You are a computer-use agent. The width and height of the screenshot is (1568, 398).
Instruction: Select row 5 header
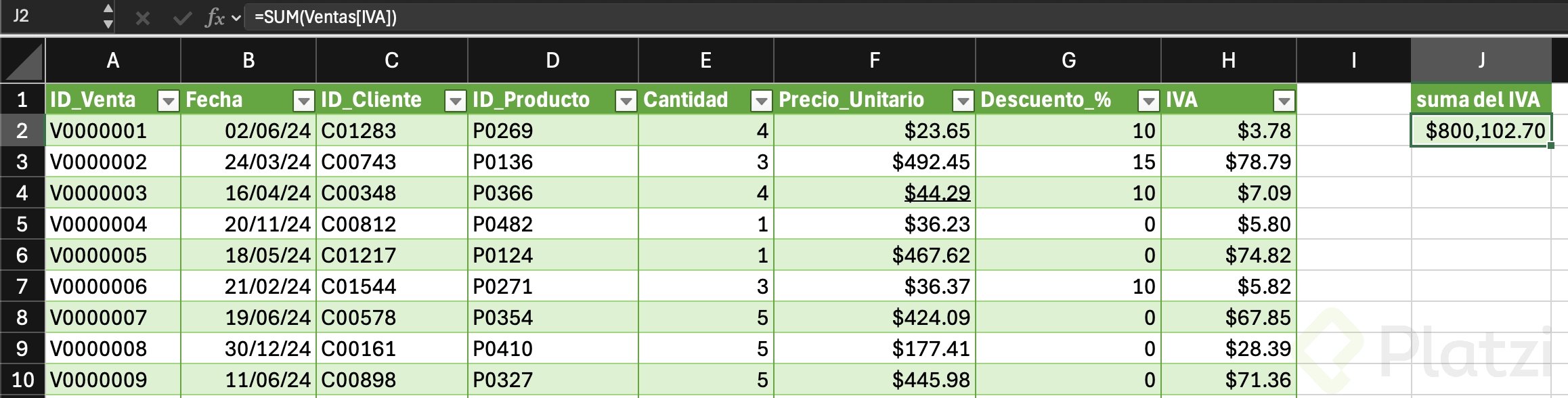coord(22,224)
